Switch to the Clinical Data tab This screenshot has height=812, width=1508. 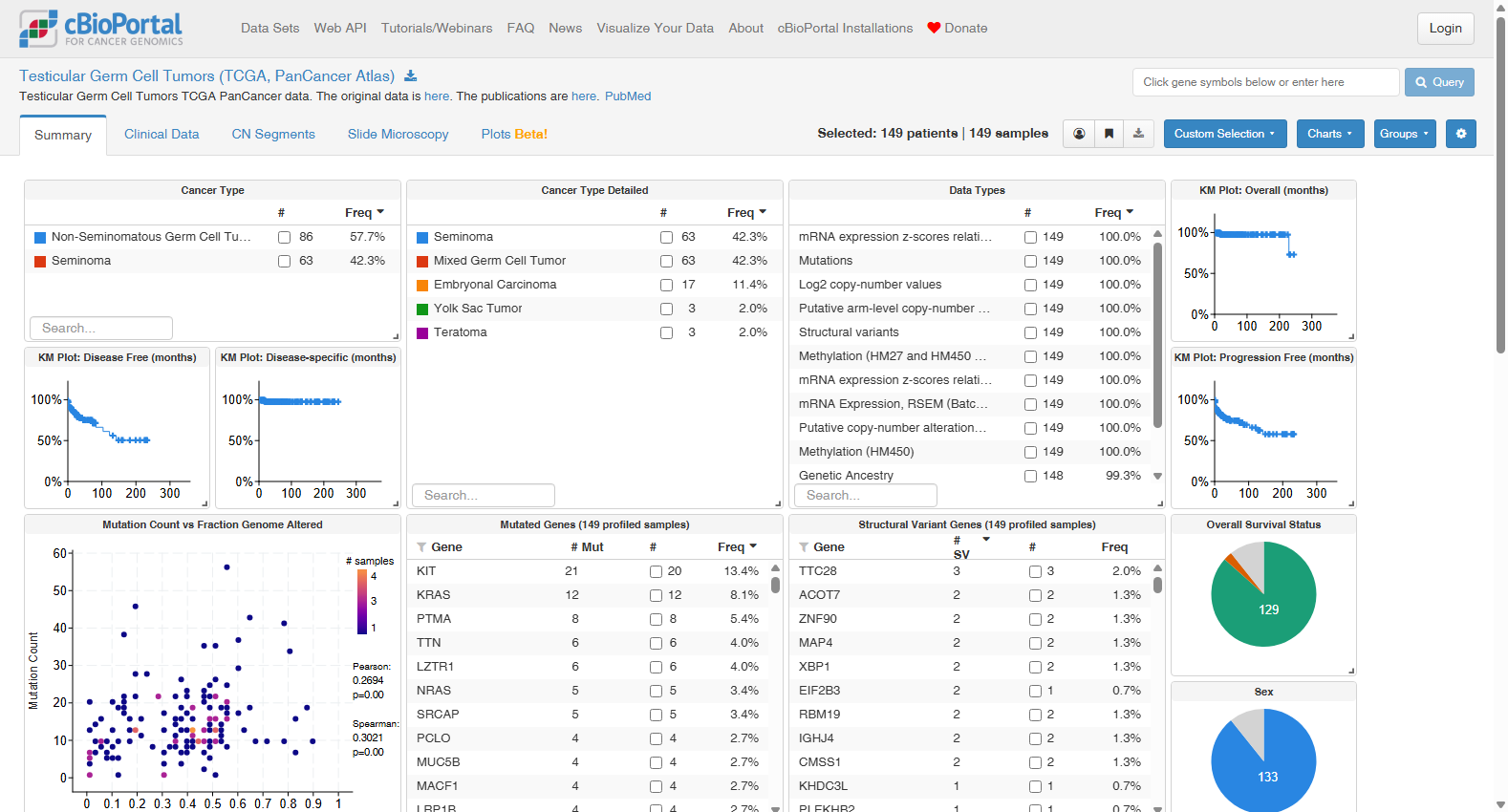[162, 135]
